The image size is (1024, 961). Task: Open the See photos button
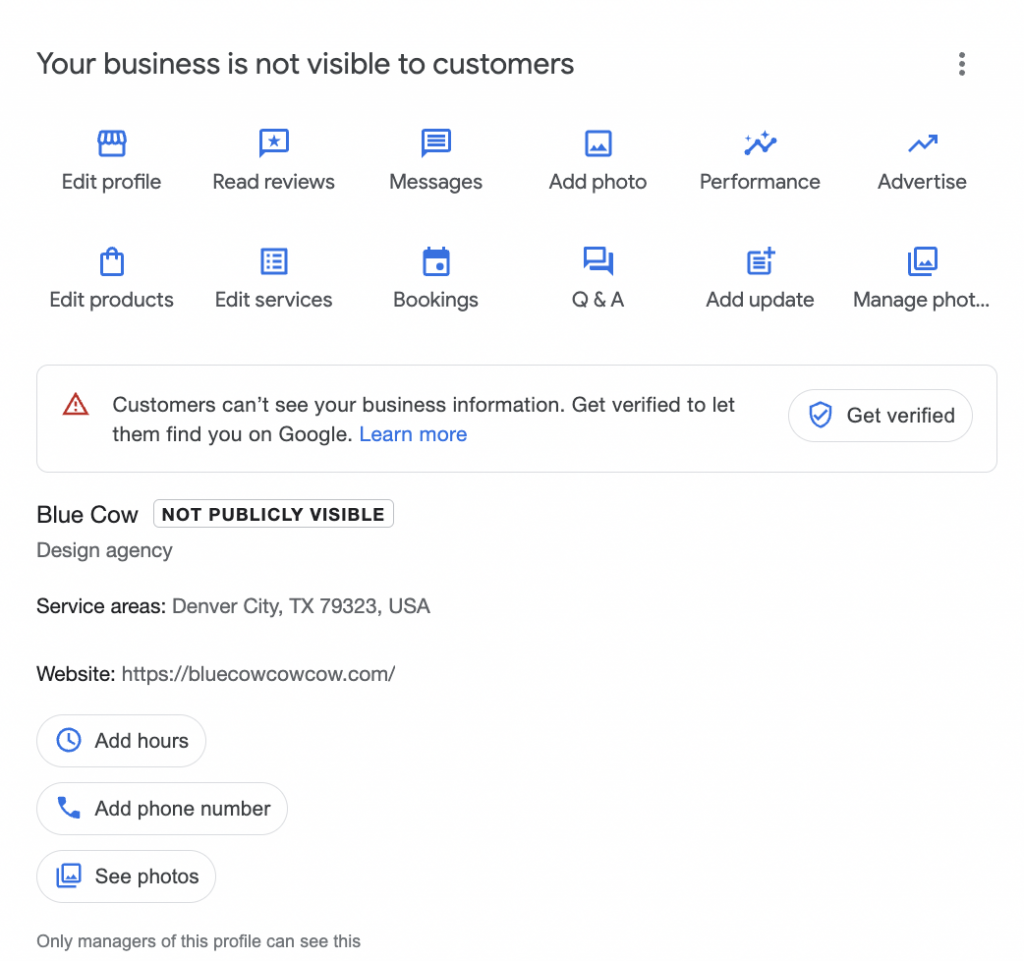(126, 877)
